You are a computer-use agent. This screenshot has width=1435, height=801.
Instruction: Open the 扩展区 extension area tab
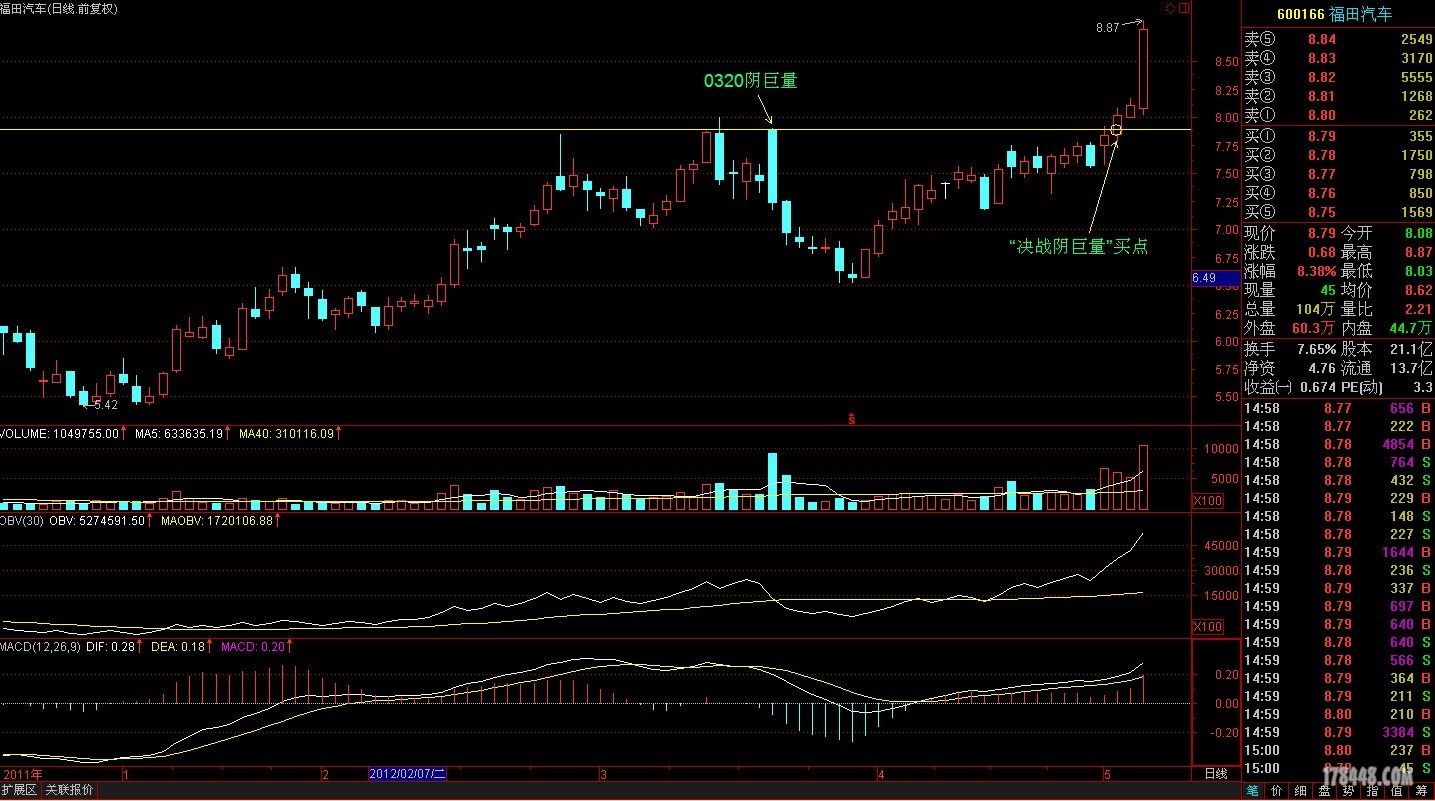coord(19,790)
